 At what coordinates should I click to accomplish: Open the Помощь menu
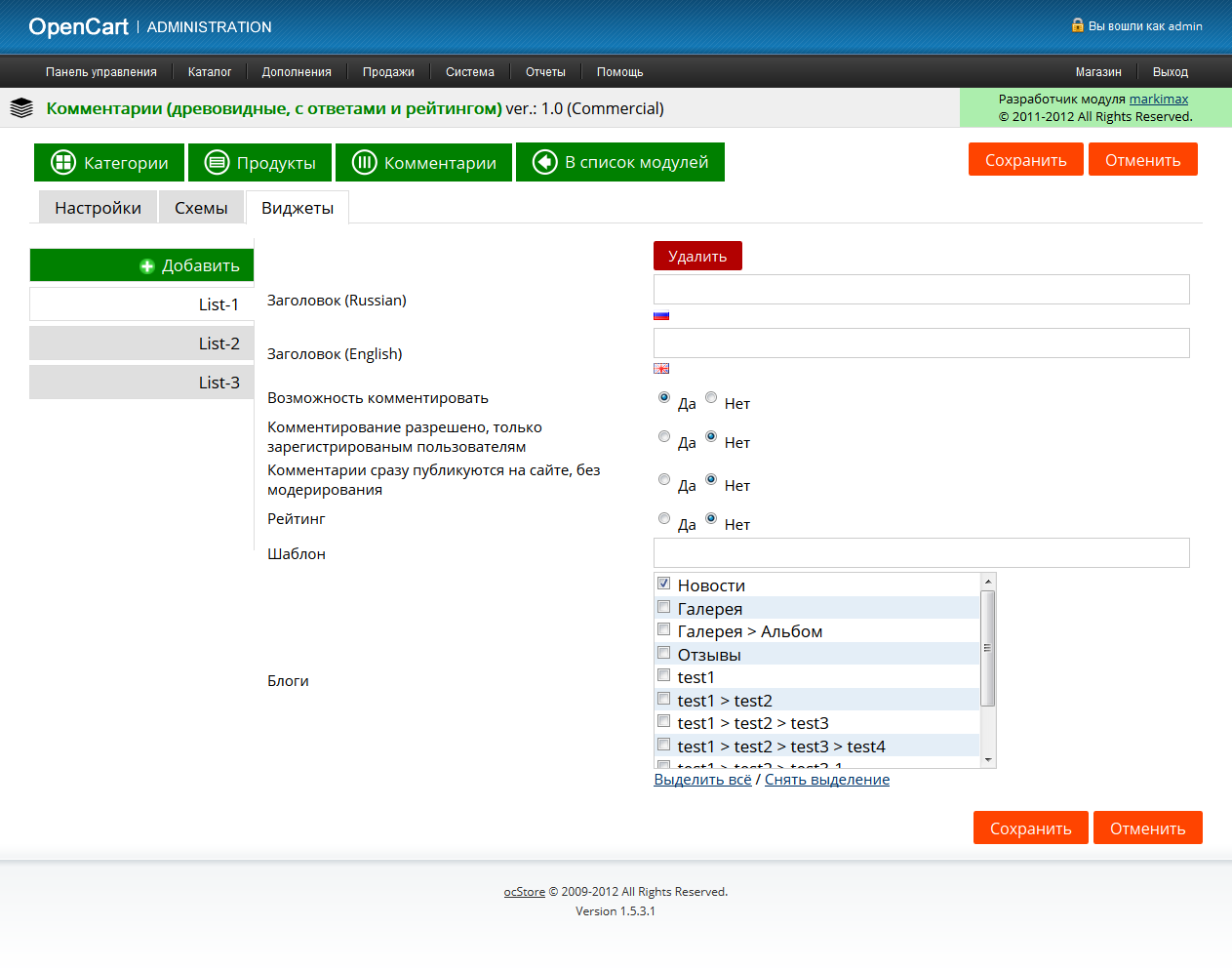point(620,72)
